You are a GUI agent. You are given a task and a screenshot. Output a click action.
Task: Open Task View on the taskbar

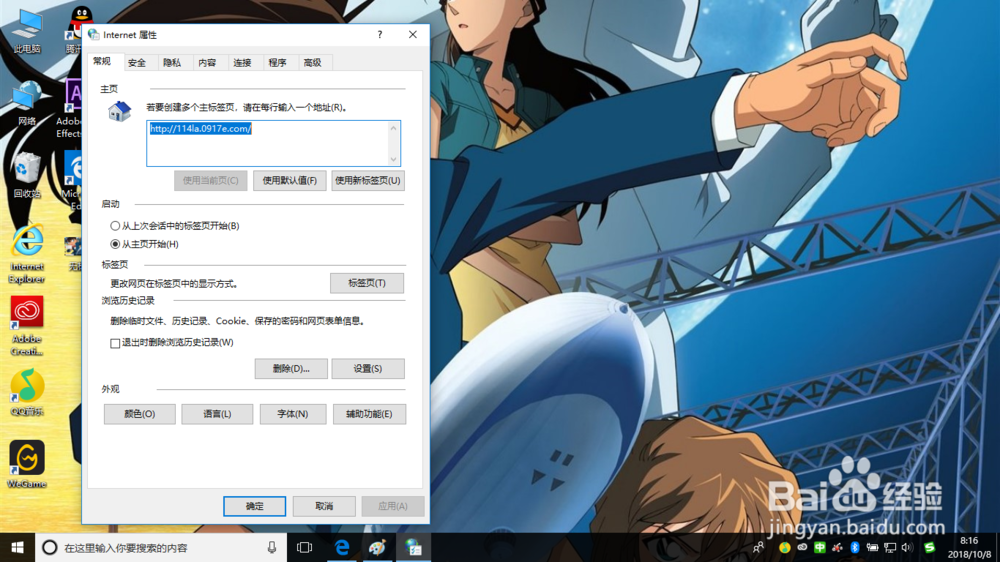coord(304,547)
